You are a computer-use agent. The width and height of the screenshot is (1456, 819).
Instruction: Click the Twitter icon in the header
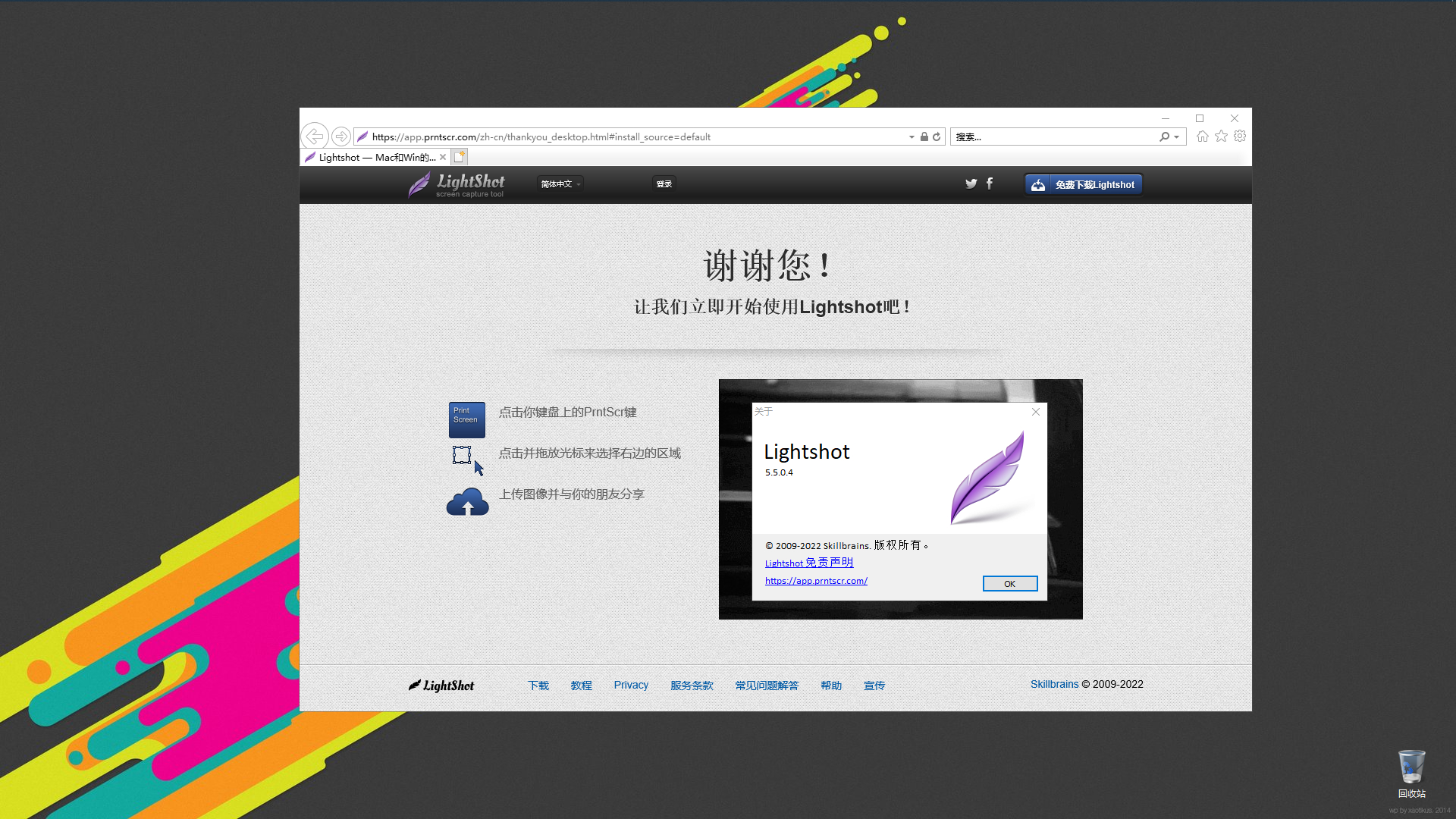971,184
